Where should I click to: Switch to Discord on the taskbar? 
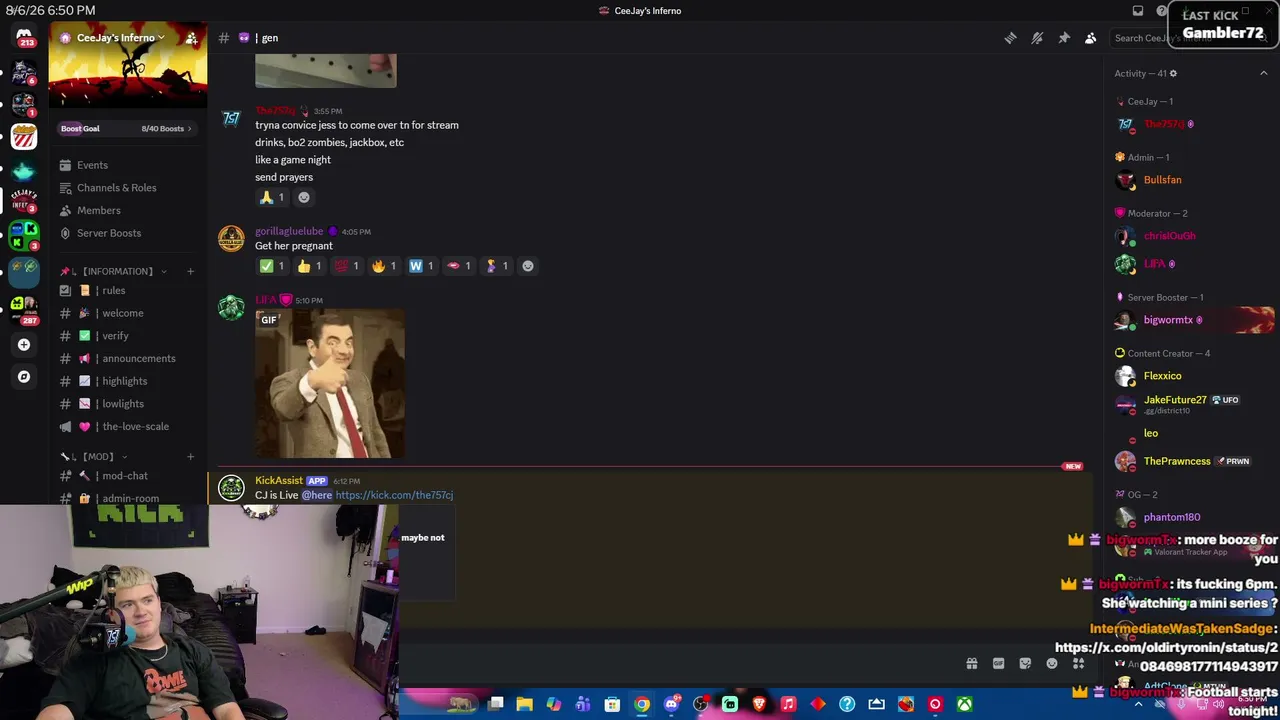tap(671, 705)
